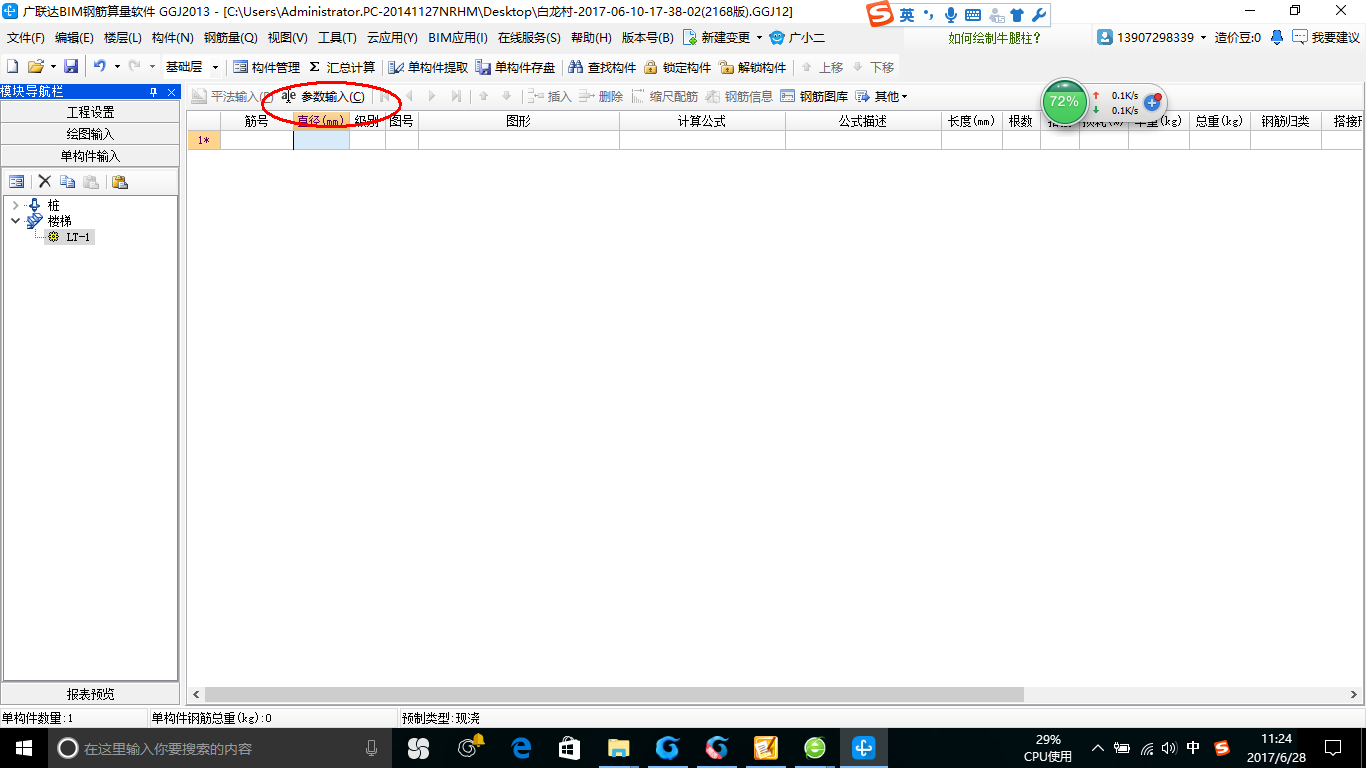Screen dimensions: 1366x768
Task: Open the BIM应用(I) menu
Action: (x=457, y=38)
